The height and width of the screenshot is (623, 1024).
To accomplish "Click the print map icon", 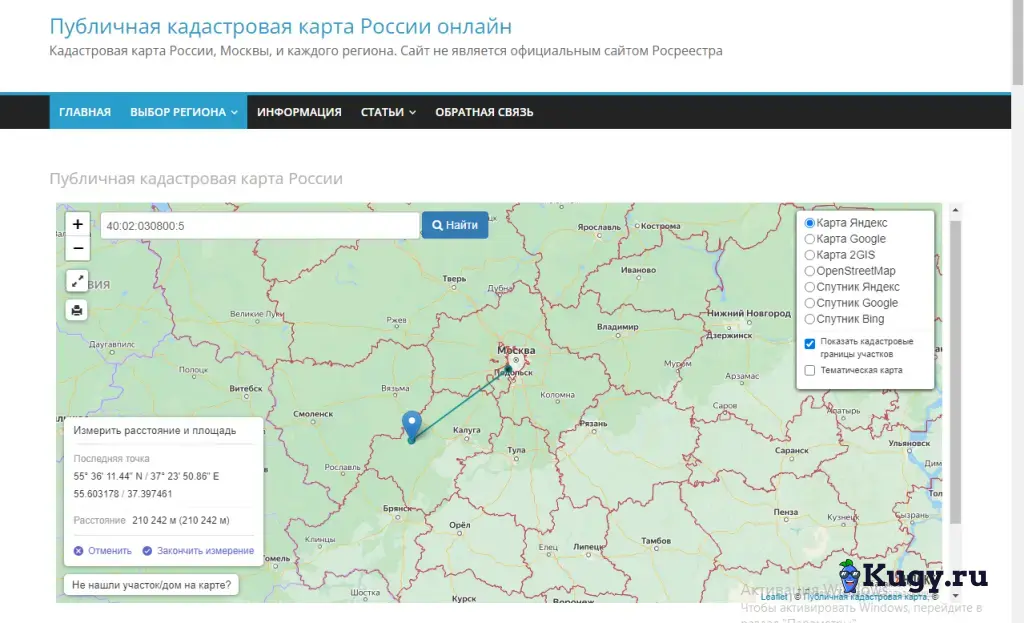I will (x=77, y=310).
